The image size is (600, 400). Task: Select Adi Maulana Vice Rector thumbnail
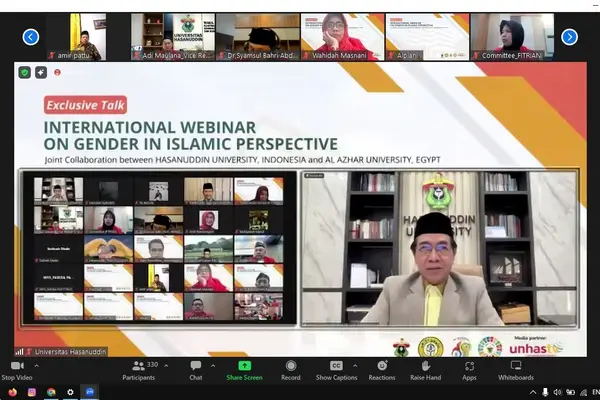[x=173, y=37]
